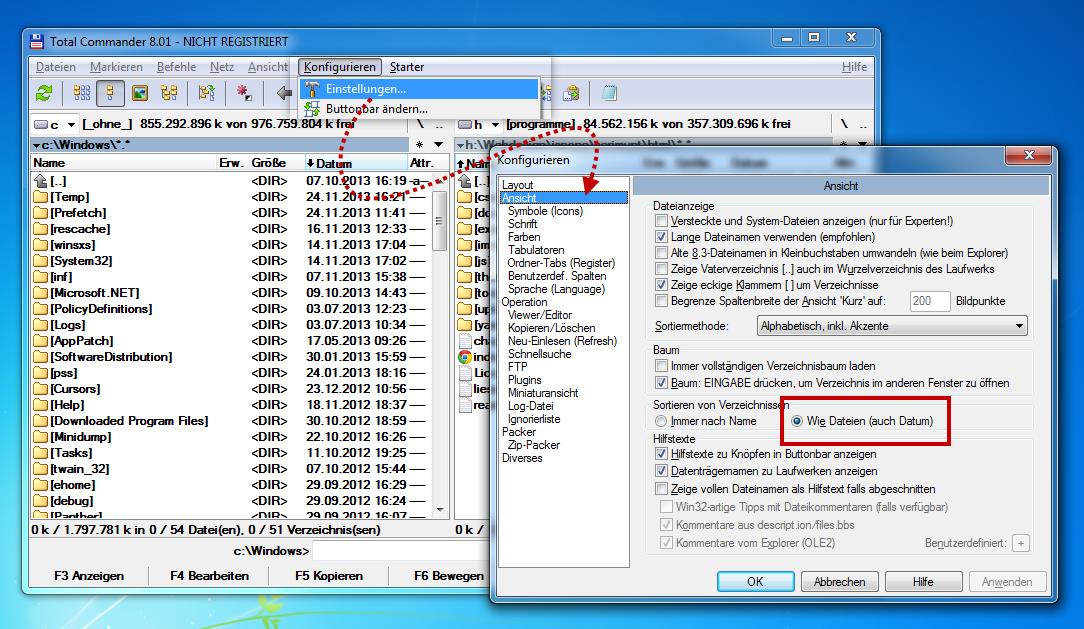Viewport: 1084px width, 629px height.
Task: Click OK in the Konfigurieren dialog
Action: click(756, 582)
